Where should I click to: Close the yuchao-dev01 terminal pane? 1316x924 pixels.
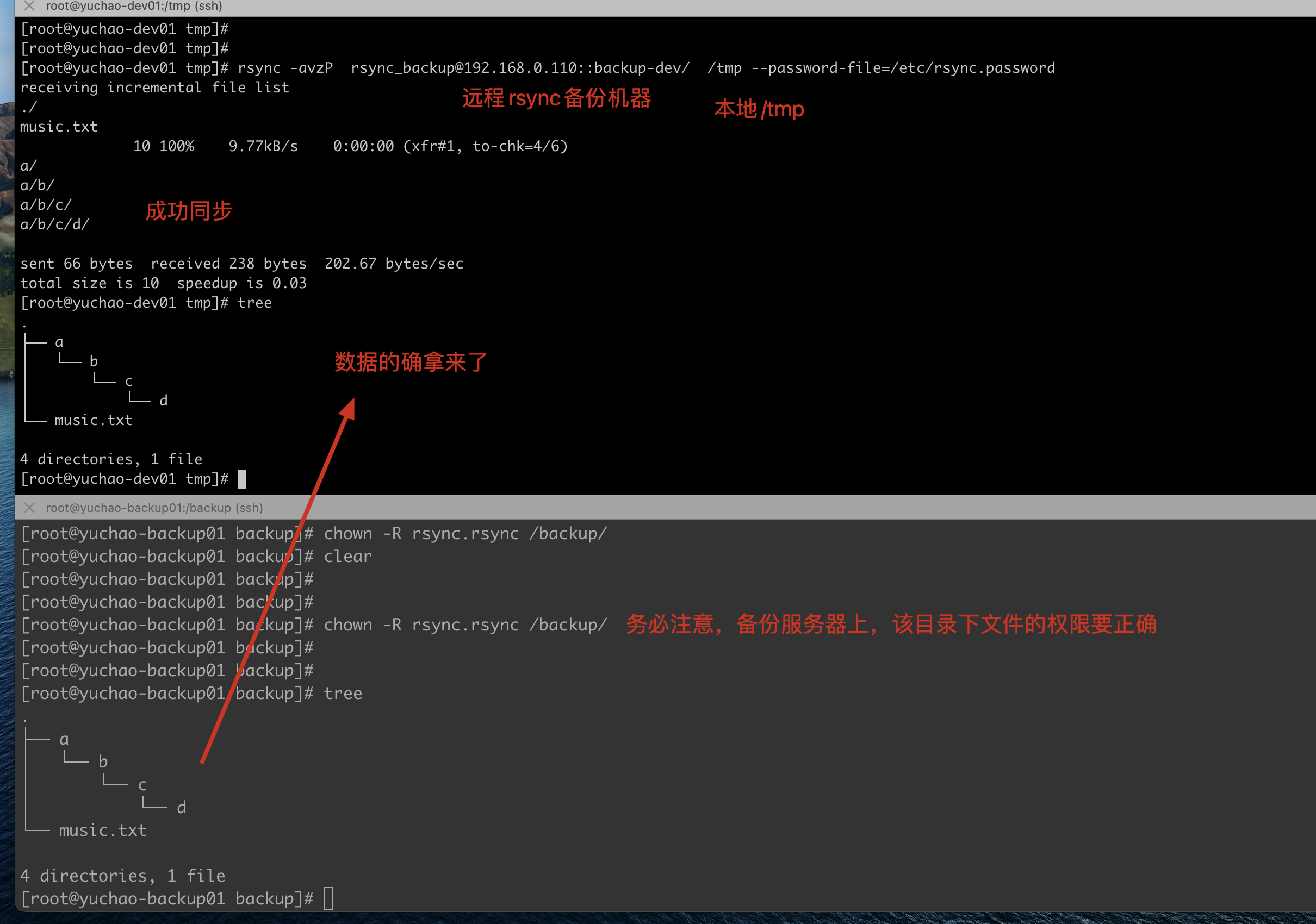[29, 6]
